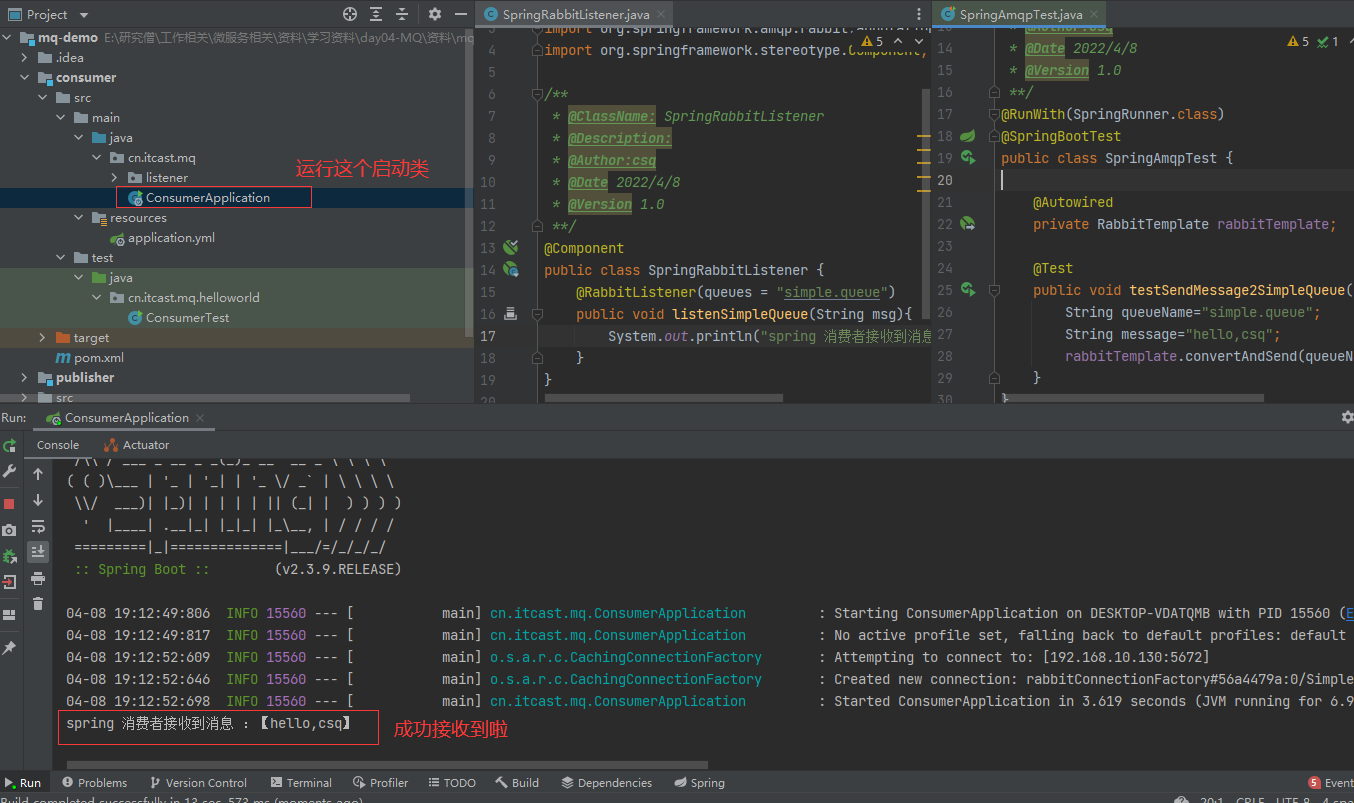Toggle the pin tab icon in Run panel
This screenshot has height=803, width=1354.
pyautogui.click(x=10, y=648)
